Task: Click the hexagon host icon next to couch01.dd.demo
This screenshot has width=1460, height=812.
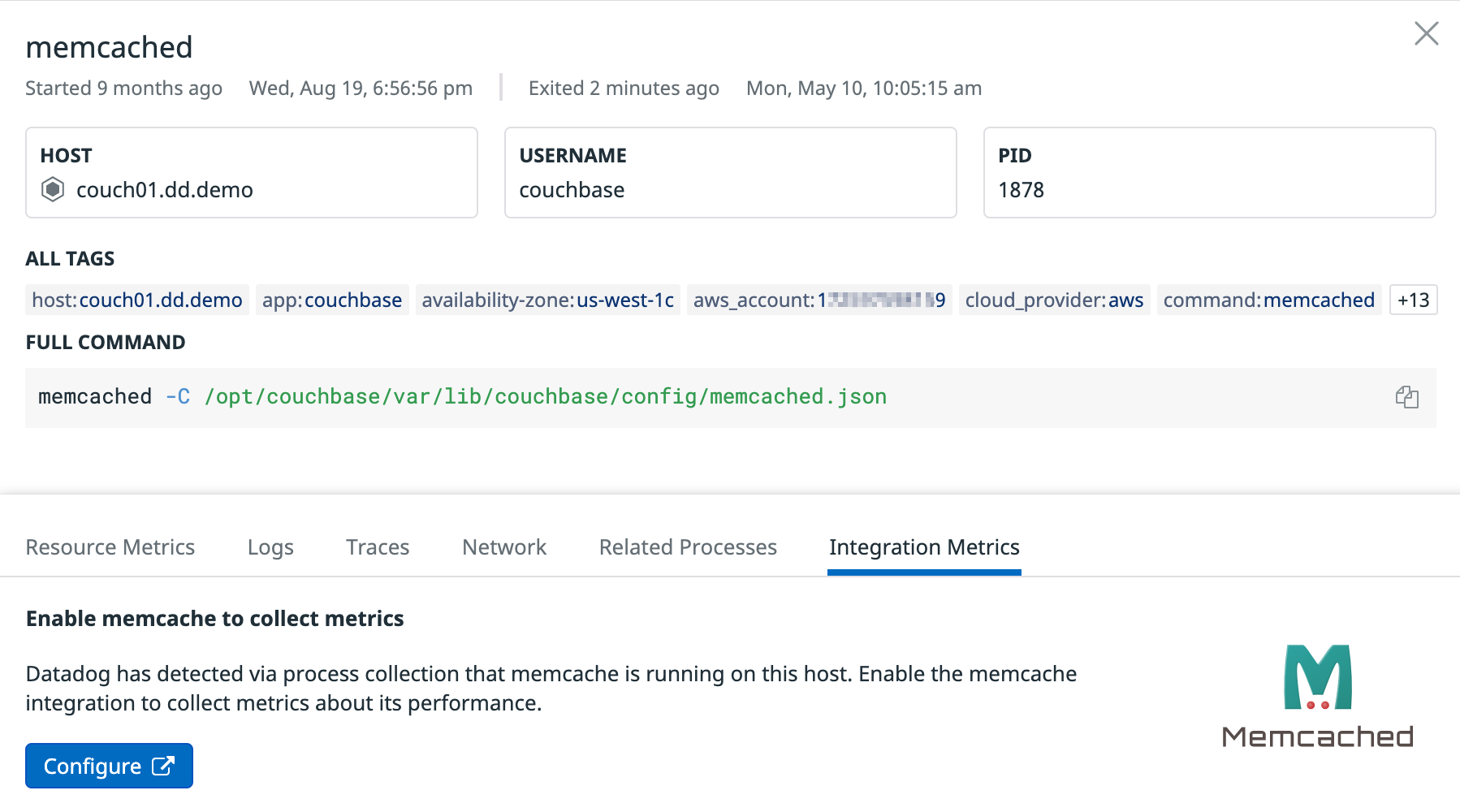Action: click(53, 189)
